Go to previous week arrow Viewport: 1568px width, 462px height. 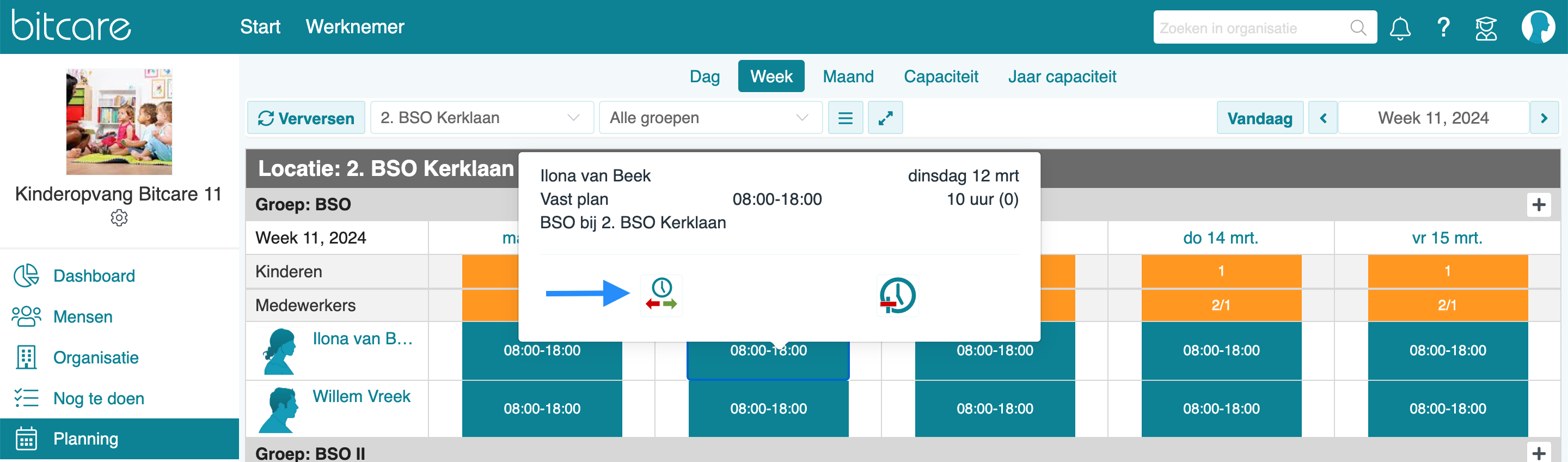1322,118
